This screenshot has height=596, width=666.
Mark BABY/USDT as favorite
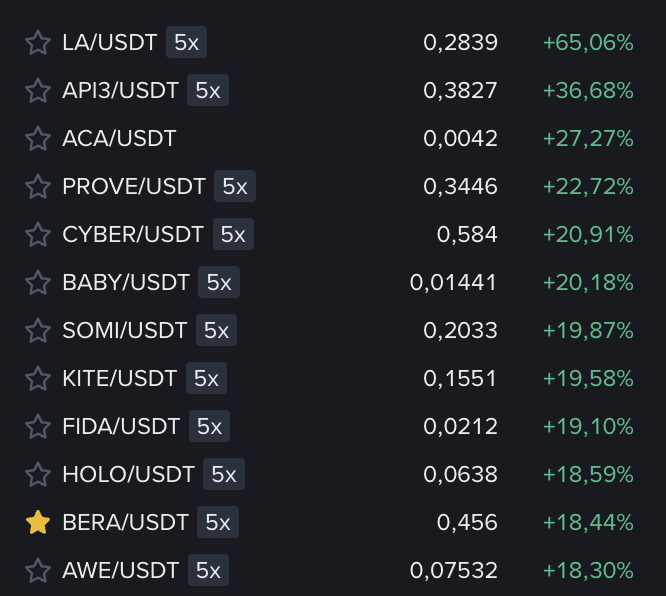point(38,283)
